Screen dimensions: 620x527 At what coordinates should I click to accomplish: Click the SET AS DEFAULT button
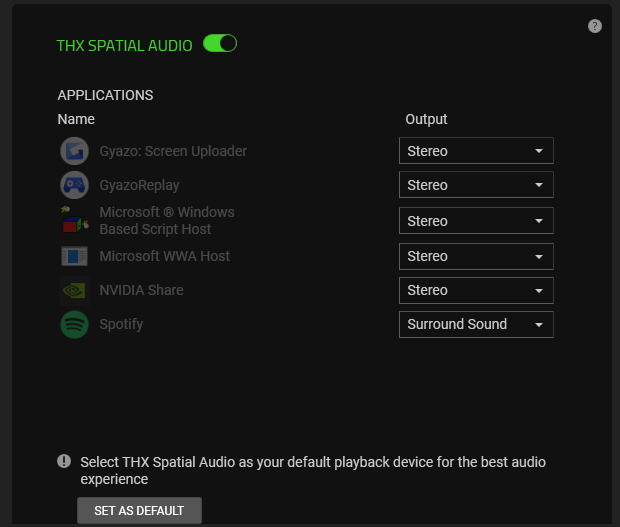point(139,510)
